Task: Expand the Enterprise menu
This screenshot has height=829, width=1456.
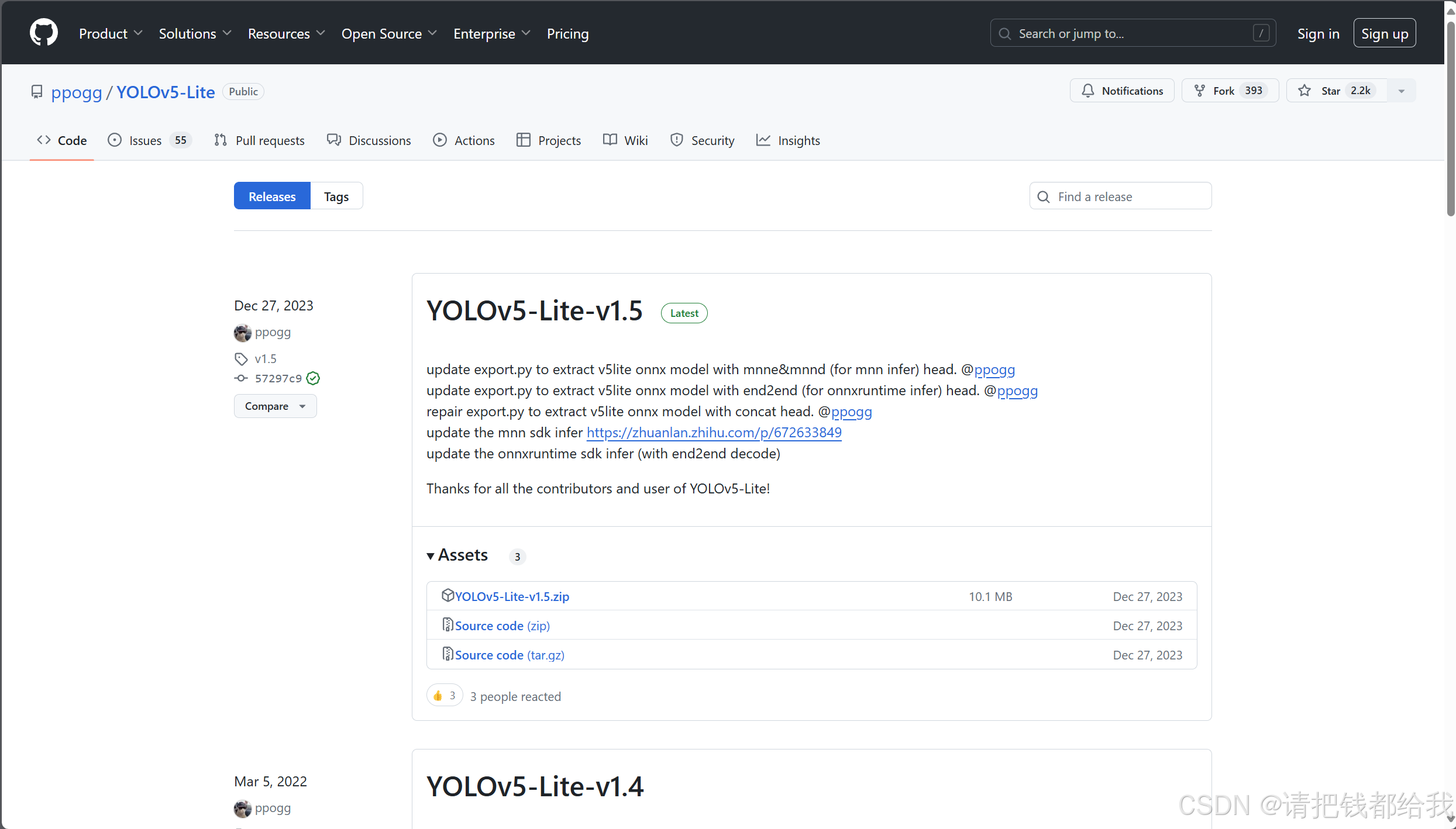Action: [492, 34]
